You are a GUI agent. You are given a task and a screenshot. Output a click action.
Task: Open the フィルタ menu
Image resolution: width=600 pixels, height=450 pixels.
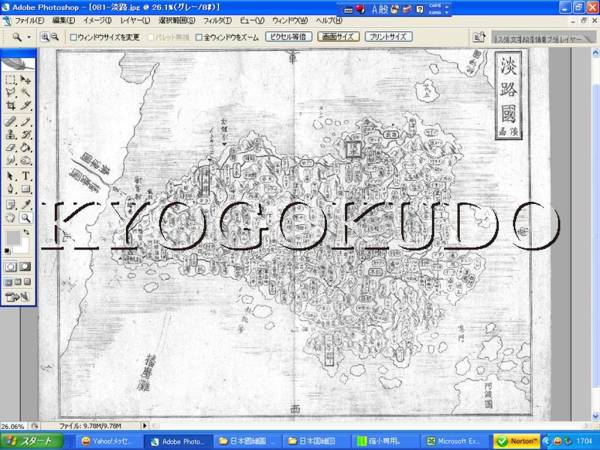pyautogui.click(x=217, y=20)
